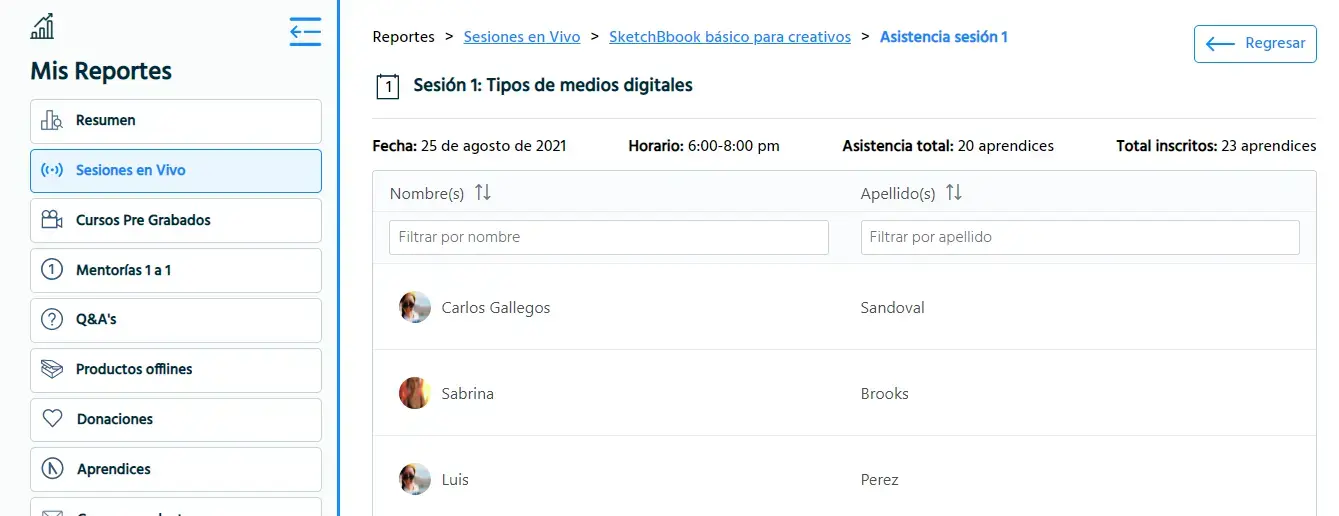
Task: Sort the table by Nombre(s) arrows
Action: click(483, 193)
